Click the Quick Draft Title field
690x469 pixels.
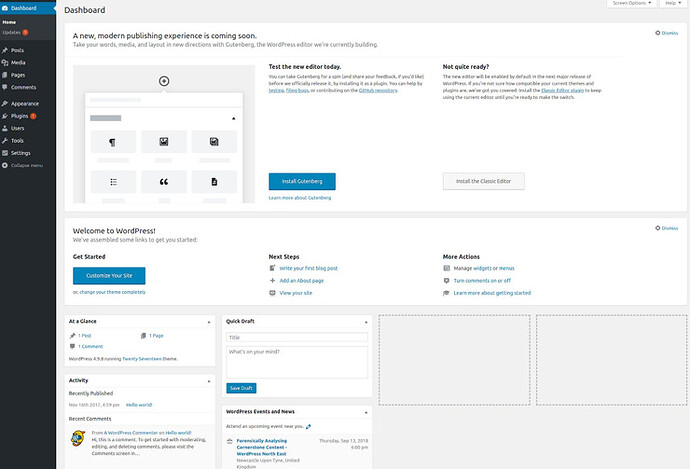297,338
